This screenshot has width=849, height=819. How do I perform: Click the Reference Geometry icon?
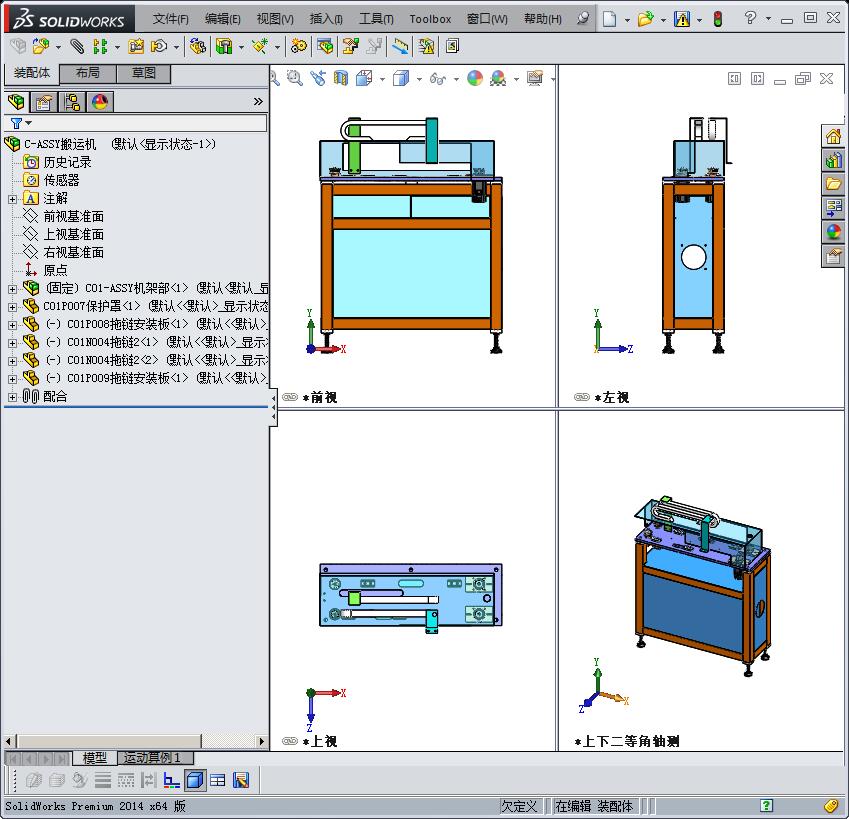260,47
